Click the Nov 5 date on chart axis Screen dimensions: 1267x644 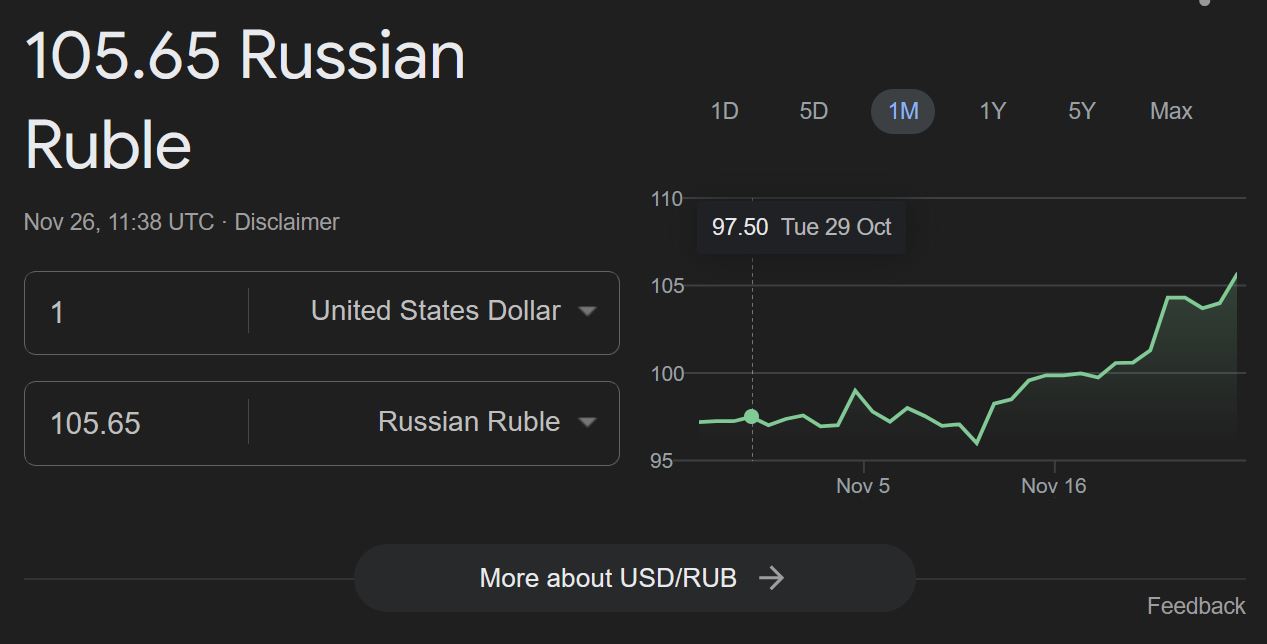863,486
